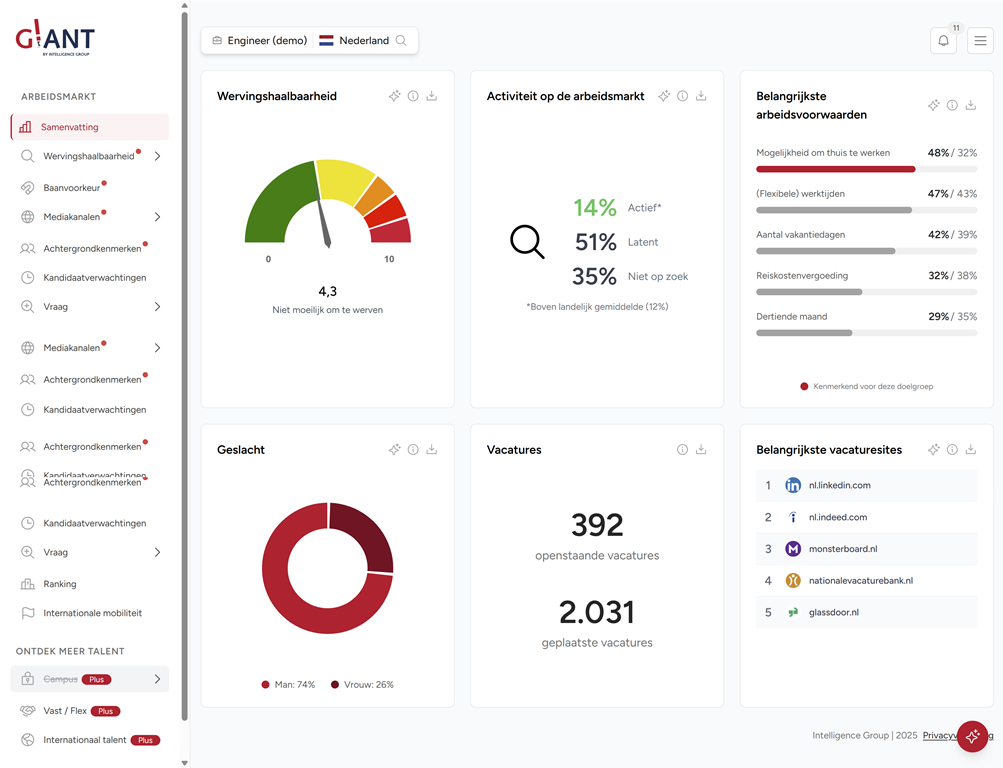Toggle the Vrouw legend item in Geslacht chart
This screenshot has height=768, width=1003.
click(x=362, y=685)
